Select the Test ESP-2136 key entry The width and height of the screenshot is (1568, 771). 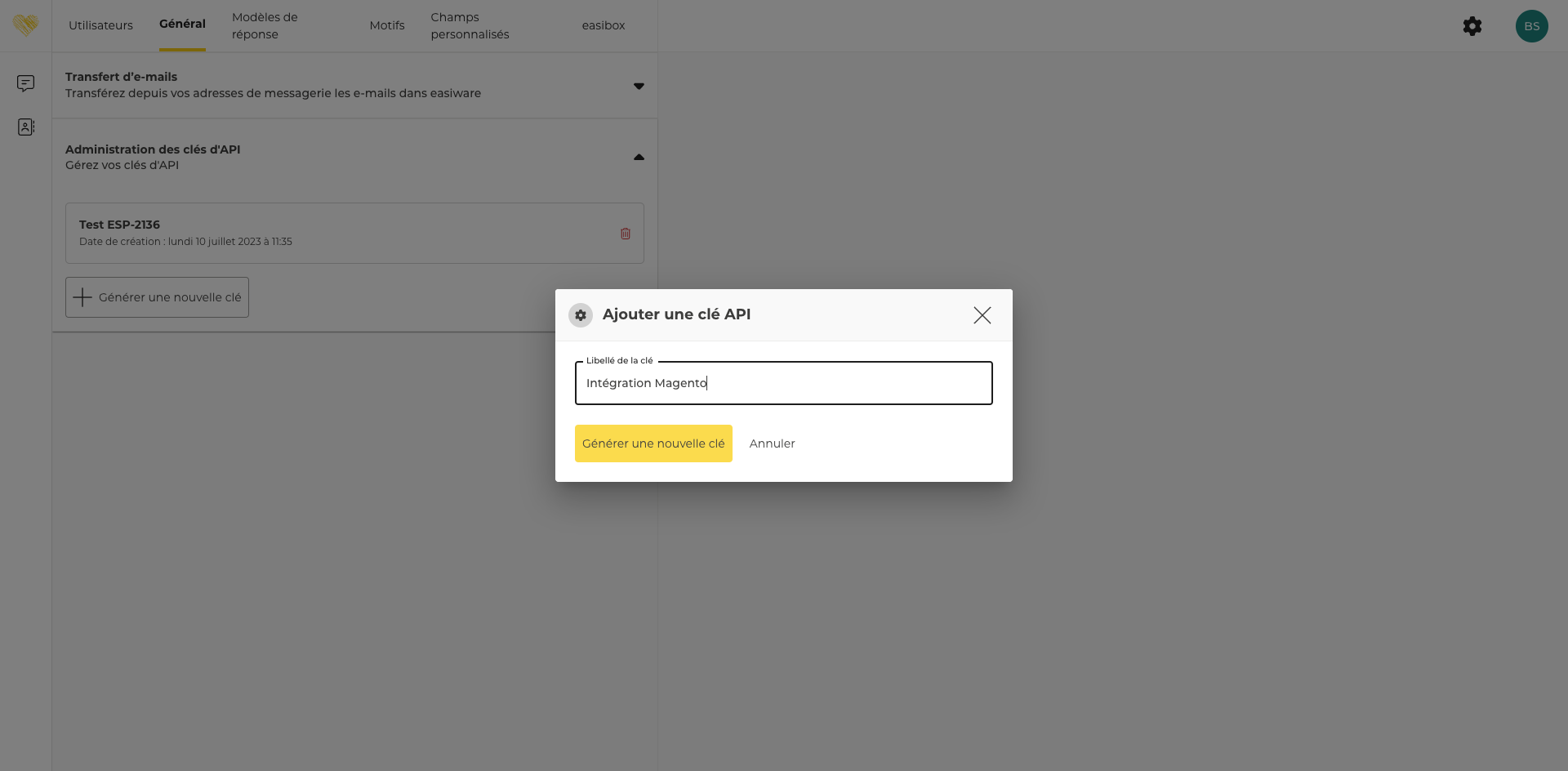tap(327, 233)
